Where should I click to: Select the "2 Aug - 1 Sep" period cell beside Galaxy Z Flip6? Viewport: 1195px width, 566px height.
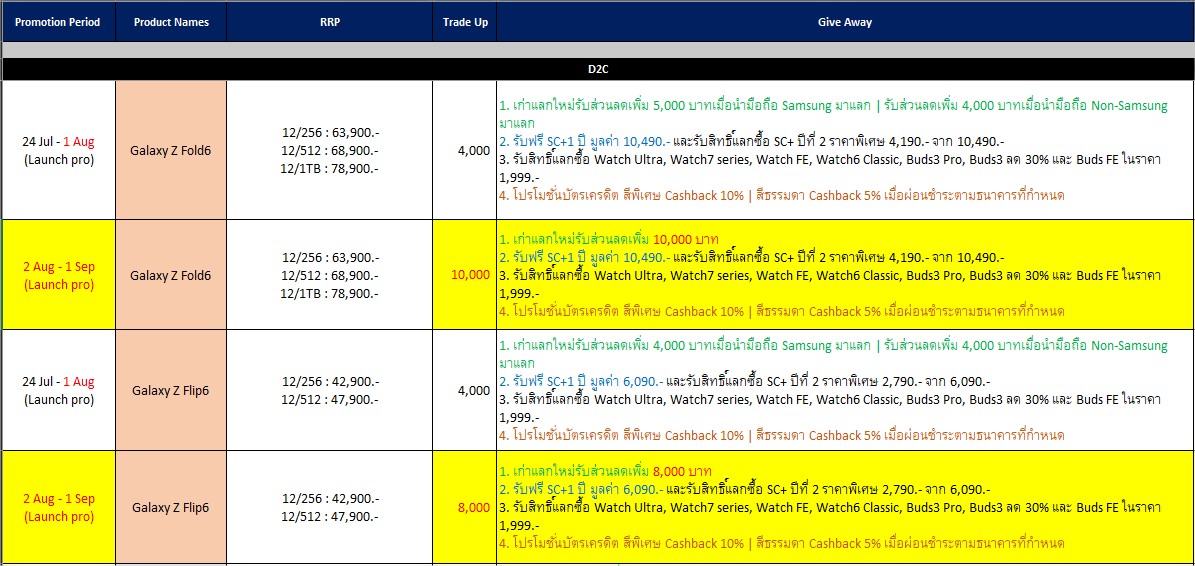point(58,507)
